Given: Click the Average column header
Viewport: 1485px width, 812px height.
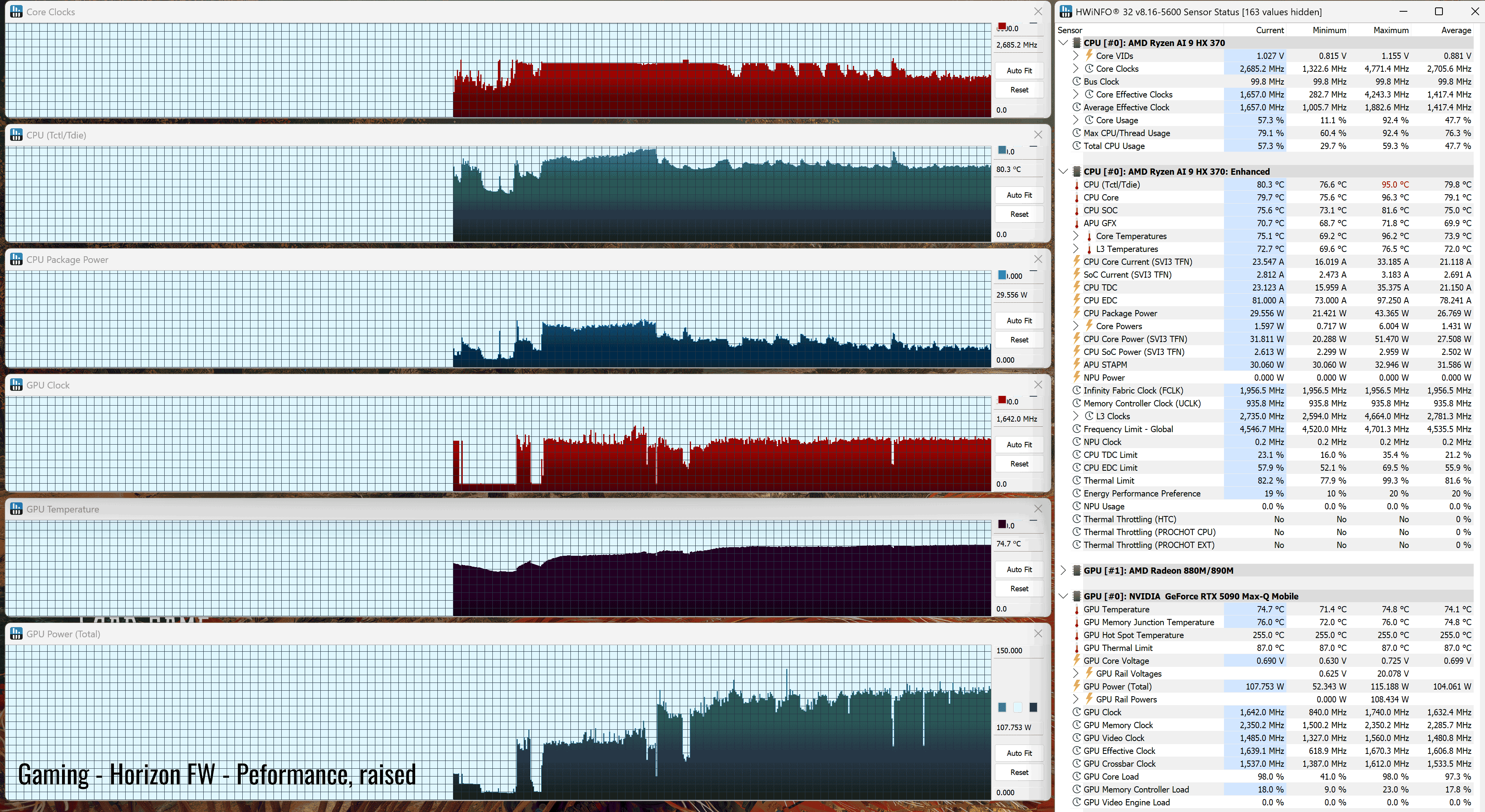Looking at the screenshot, I should [x=1456, y=30].
